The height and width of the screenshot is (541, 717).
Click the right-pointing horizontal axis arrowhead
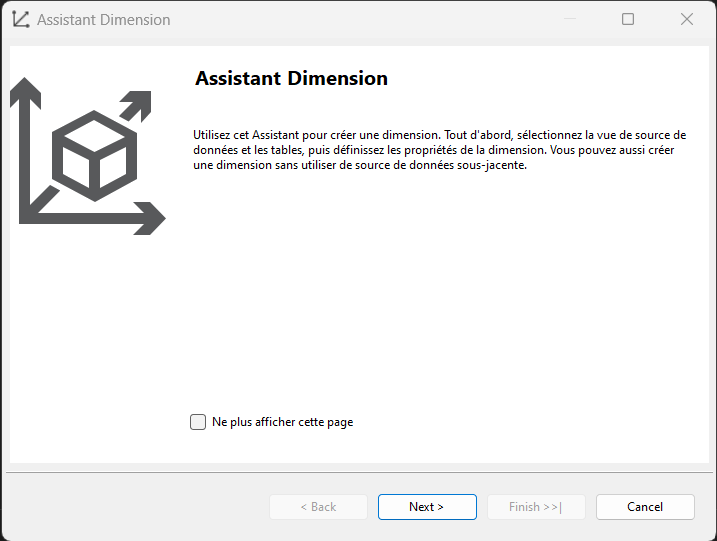(151, 218)
